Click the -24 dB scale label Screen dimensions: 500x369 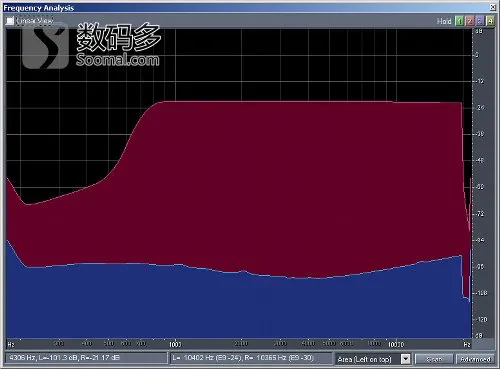click(480, 108)
